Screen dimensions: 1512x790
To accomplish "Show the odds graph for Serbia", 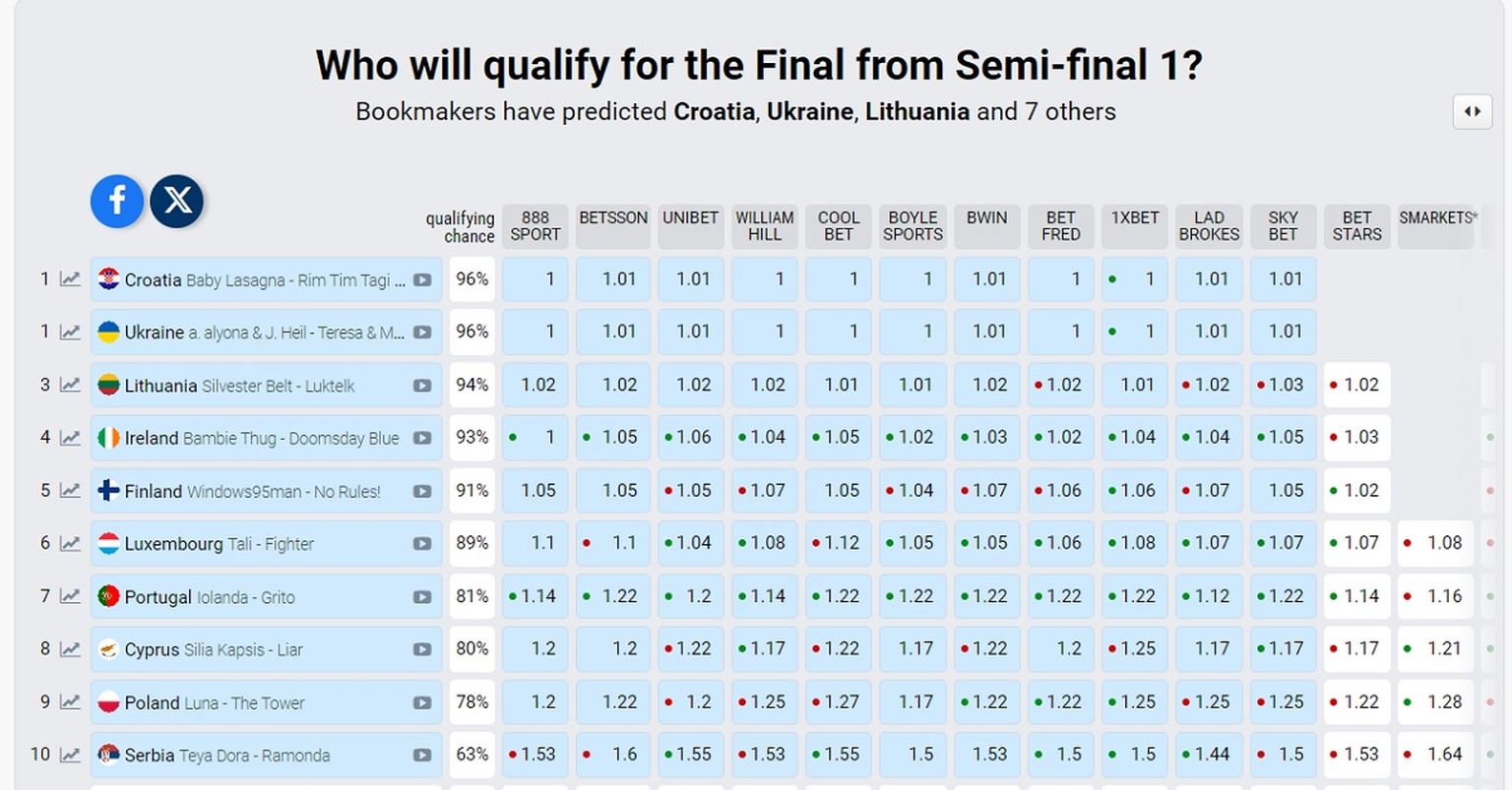I will pos(70,756).
